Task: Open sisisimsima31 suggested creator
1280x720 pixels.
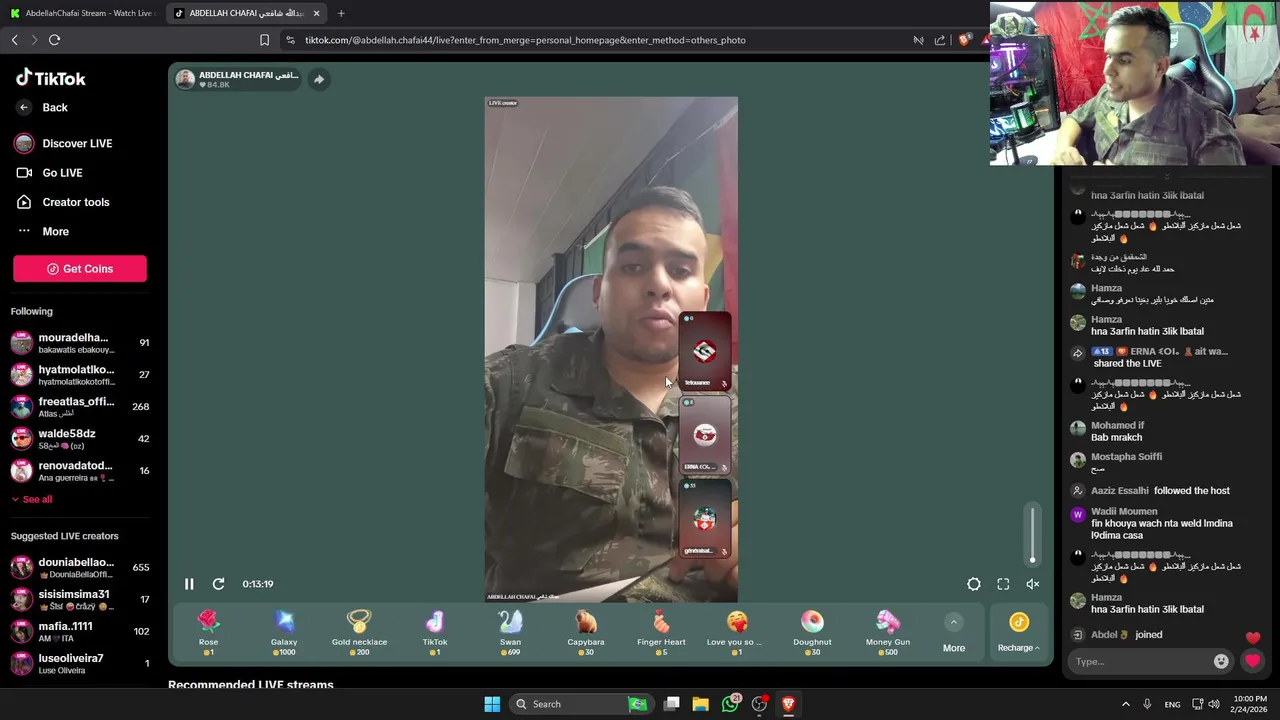Action: 80,600
